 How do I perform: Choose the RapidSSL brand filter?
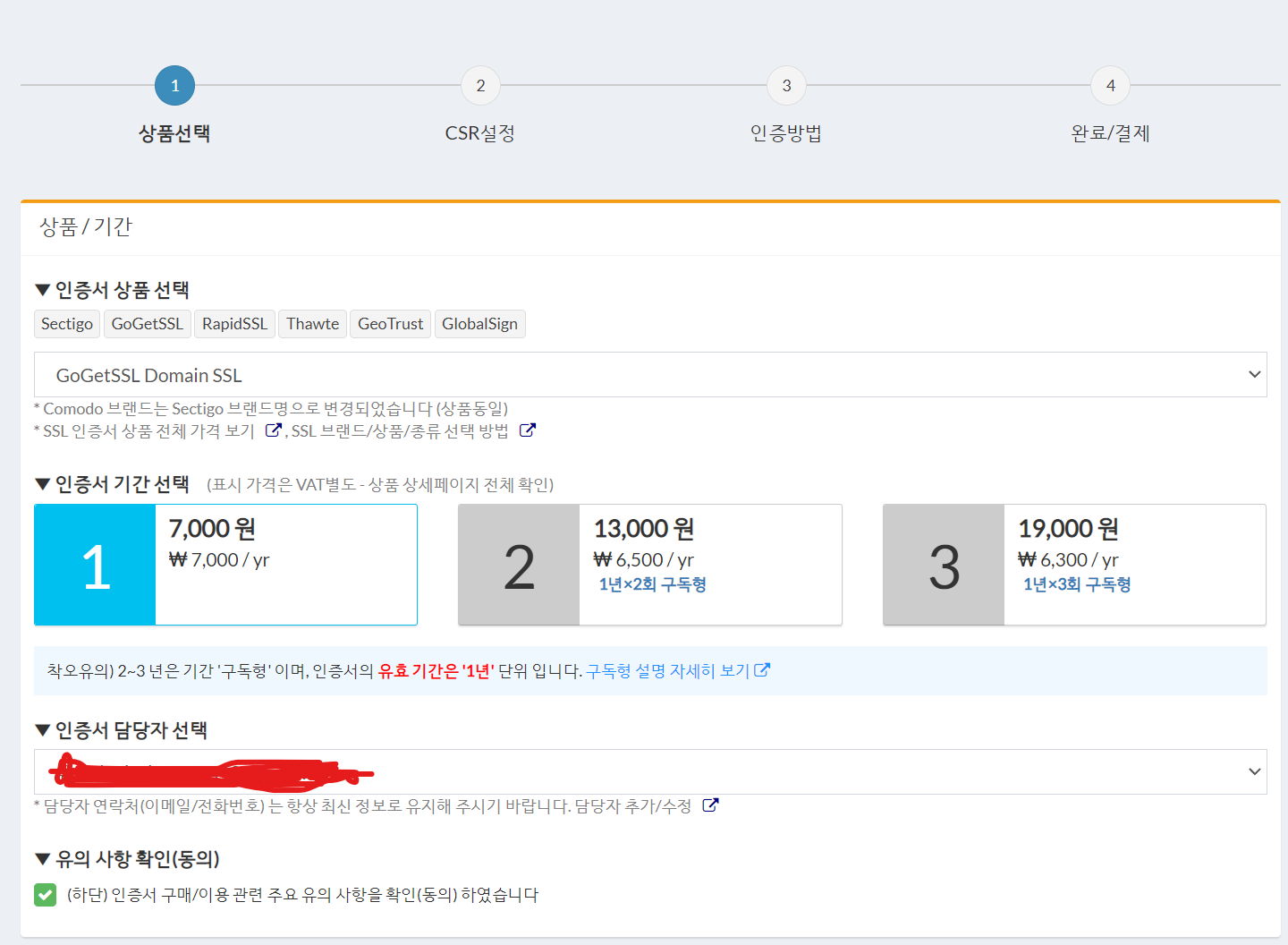(x=235, y=324)
